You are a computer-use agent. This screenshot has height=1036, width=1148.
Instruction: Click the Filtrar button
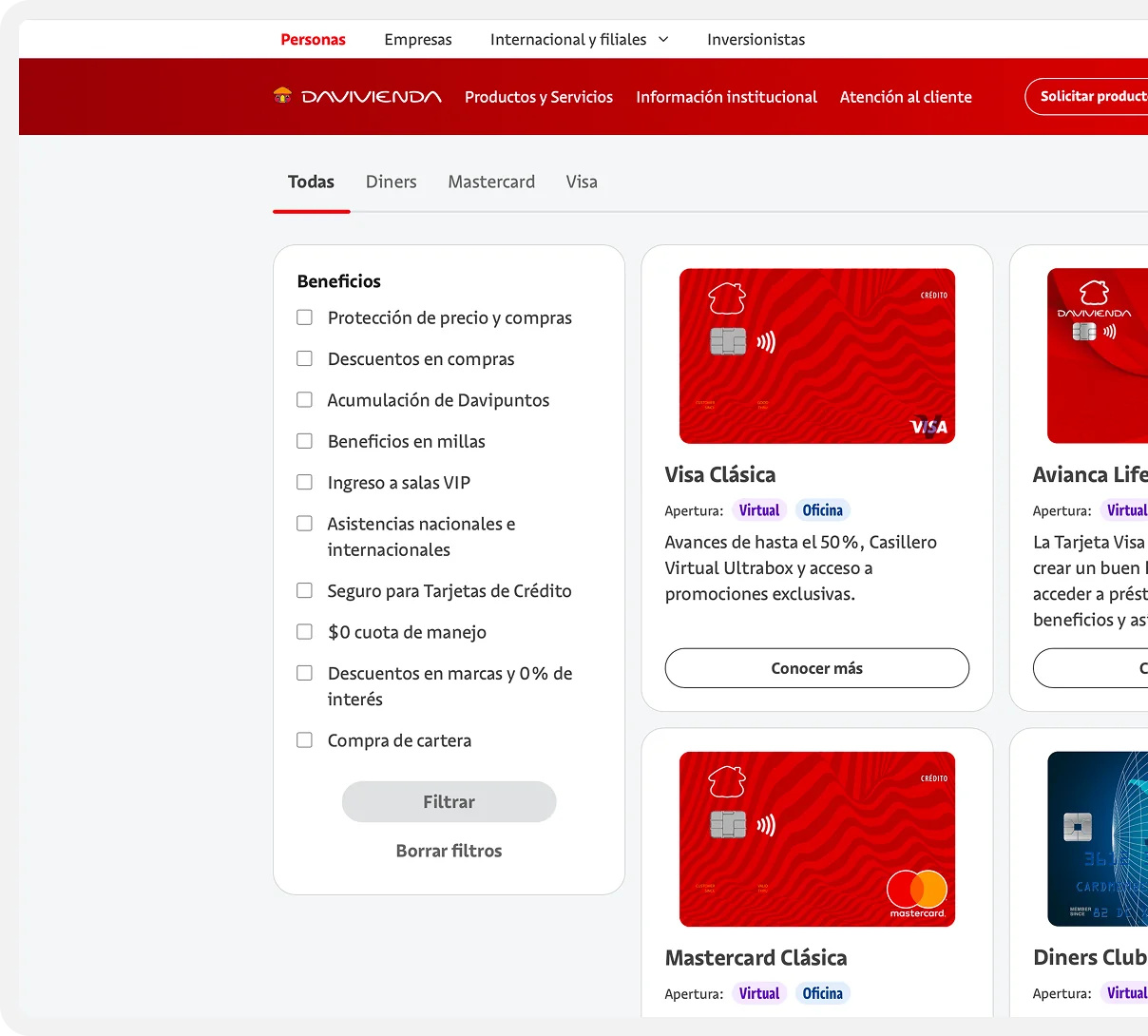point(449,801)
